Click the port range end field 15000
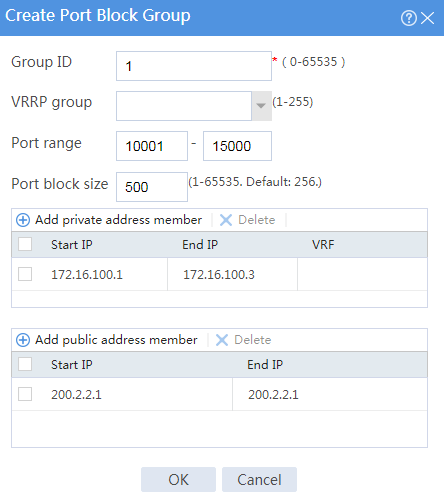 (237, 146)
